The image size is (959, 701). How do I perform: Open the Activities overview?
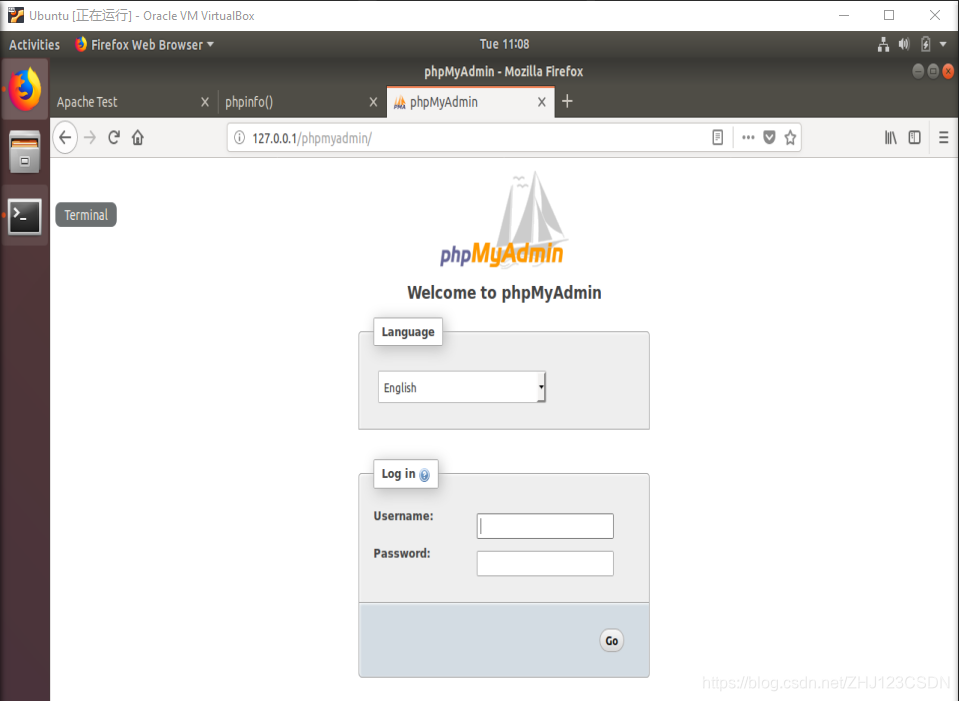click(x=34, y=44)
